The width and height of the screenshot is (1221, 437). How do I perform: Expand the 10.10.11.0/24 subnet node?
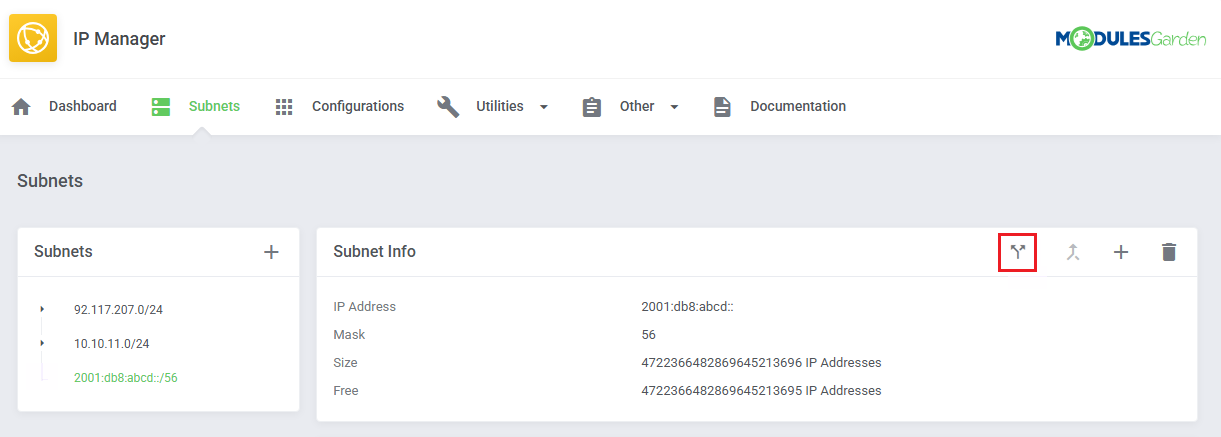(x=42, y=344)
